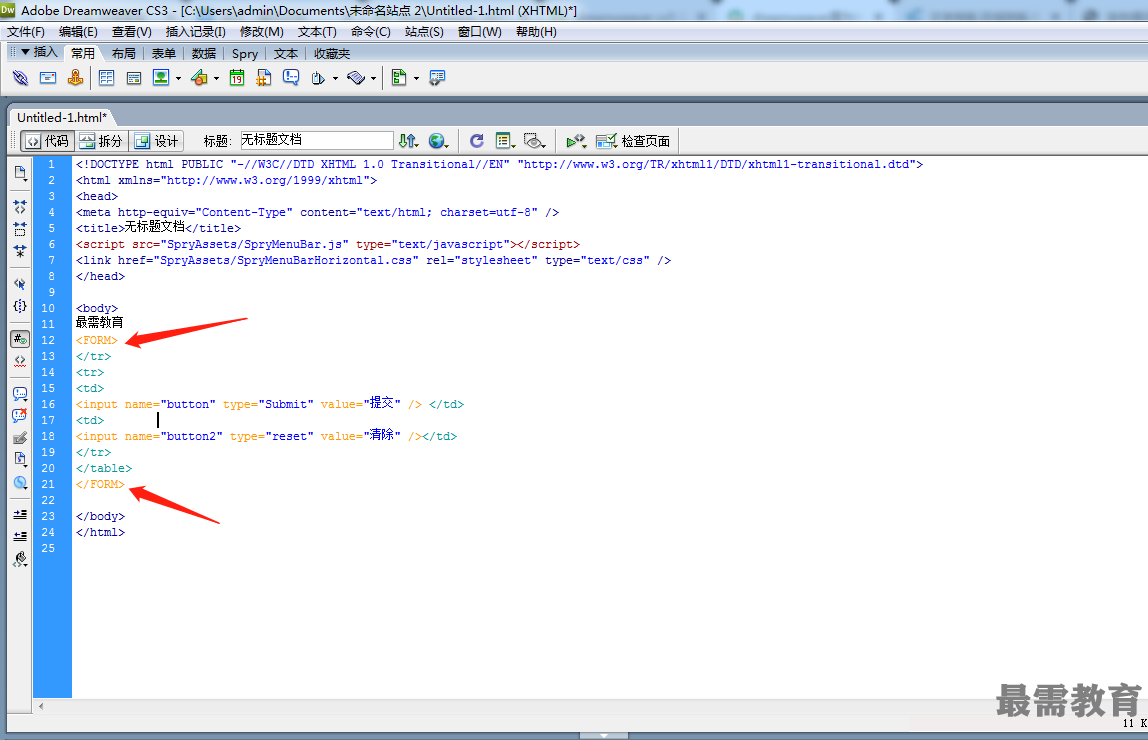Remove the comment from code
Viewport: 1148px width, 740px height.
click(x=20, y=416)
